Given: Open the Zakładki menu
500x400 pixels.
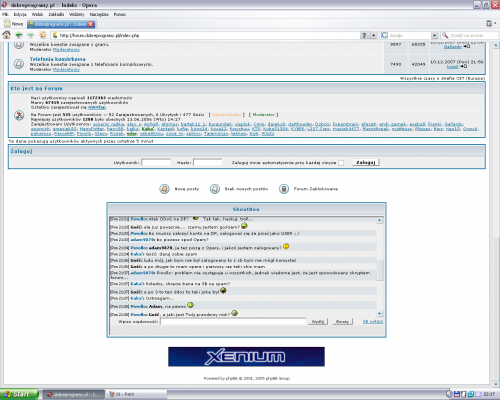Looking at the screenshot, I should 56,14.
